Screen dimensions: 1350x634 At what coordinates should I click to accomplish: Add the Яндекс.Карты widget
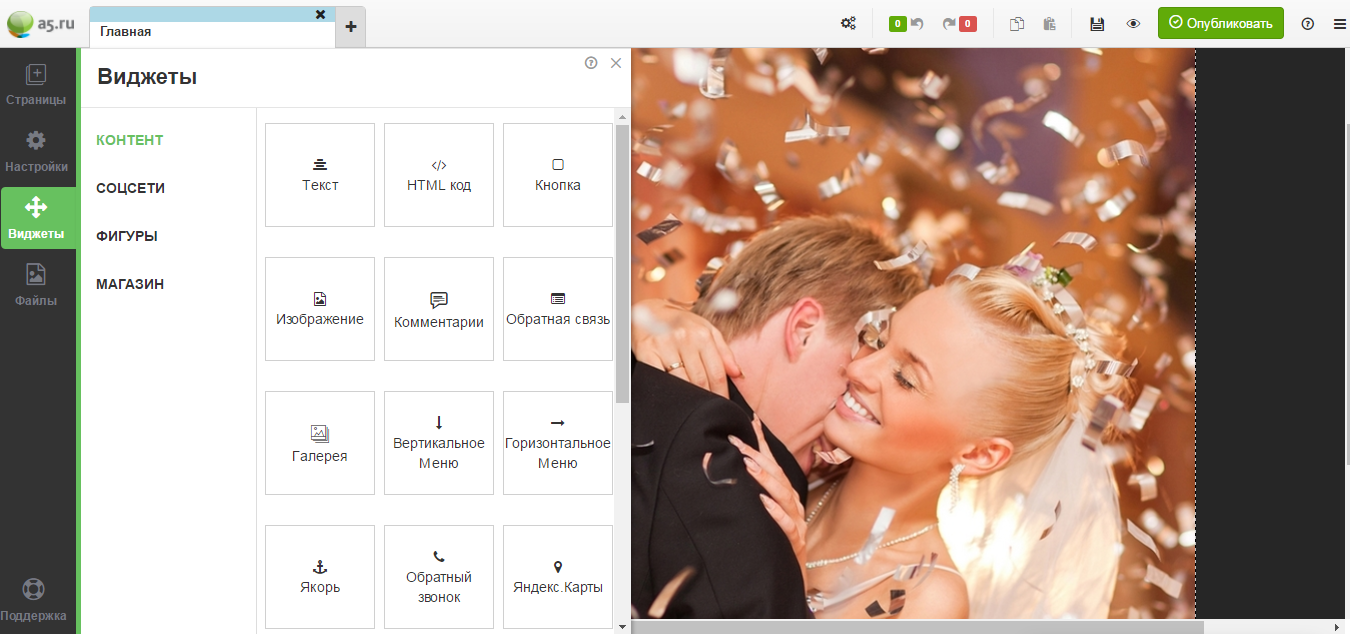pyautogui.click(x=558, y=577)
